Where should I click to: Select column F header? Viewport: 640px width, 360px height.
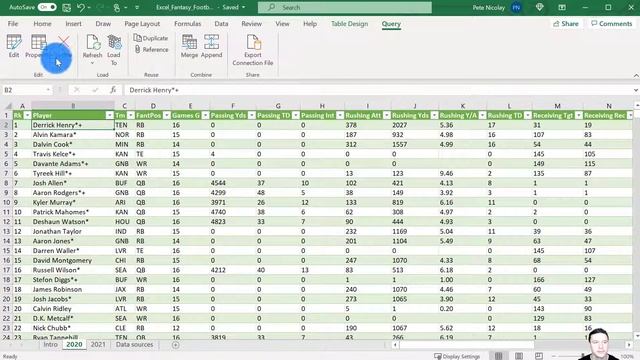[x=233, y=106]
